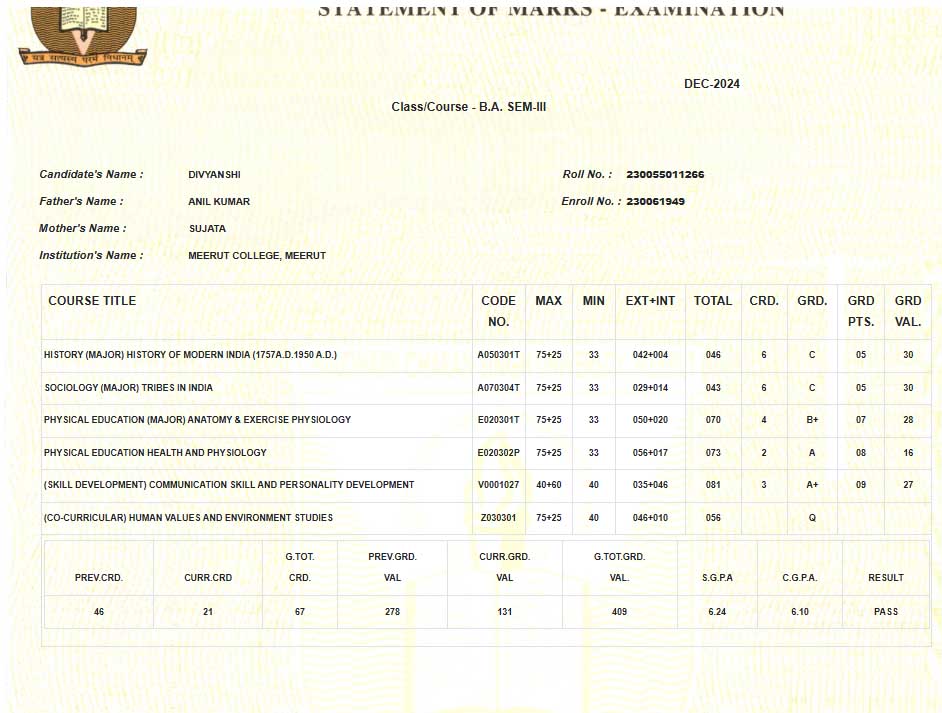
Task: Click marks 056+017 cell
Action: 650,453
